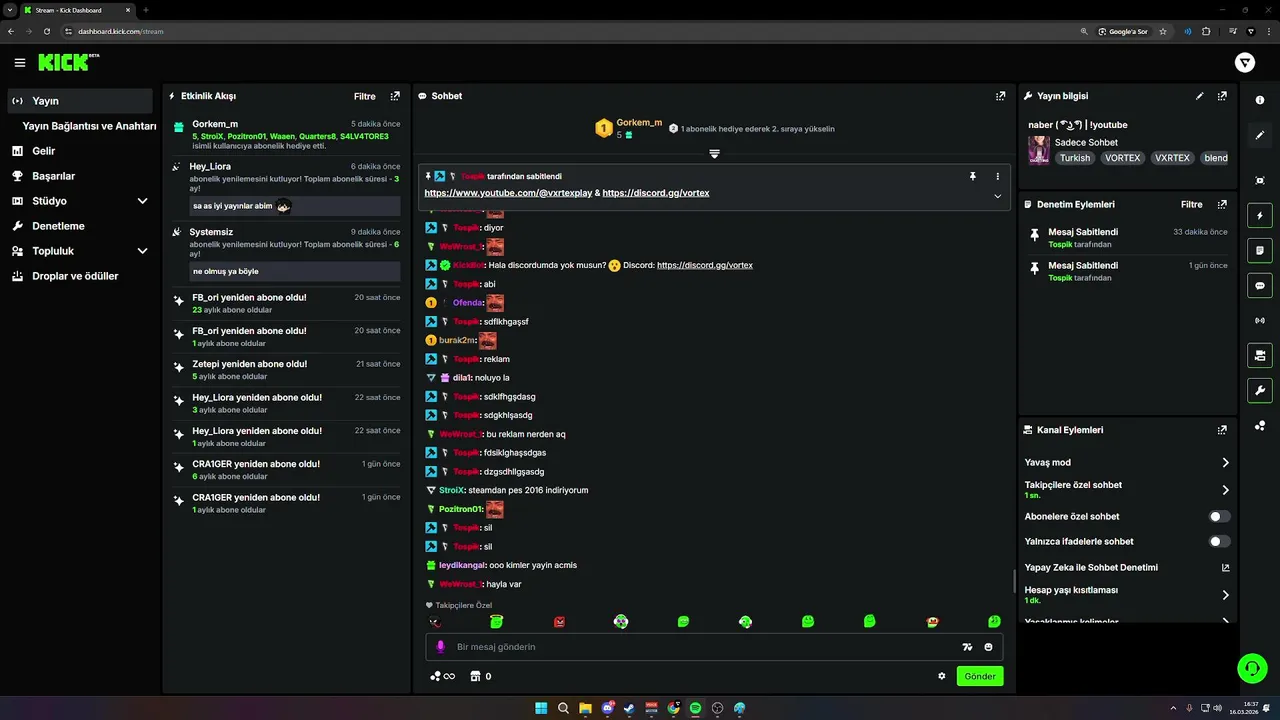
Task: Collapse the leaderboard banner arrow in chat
Action: (x=714, y=154)
